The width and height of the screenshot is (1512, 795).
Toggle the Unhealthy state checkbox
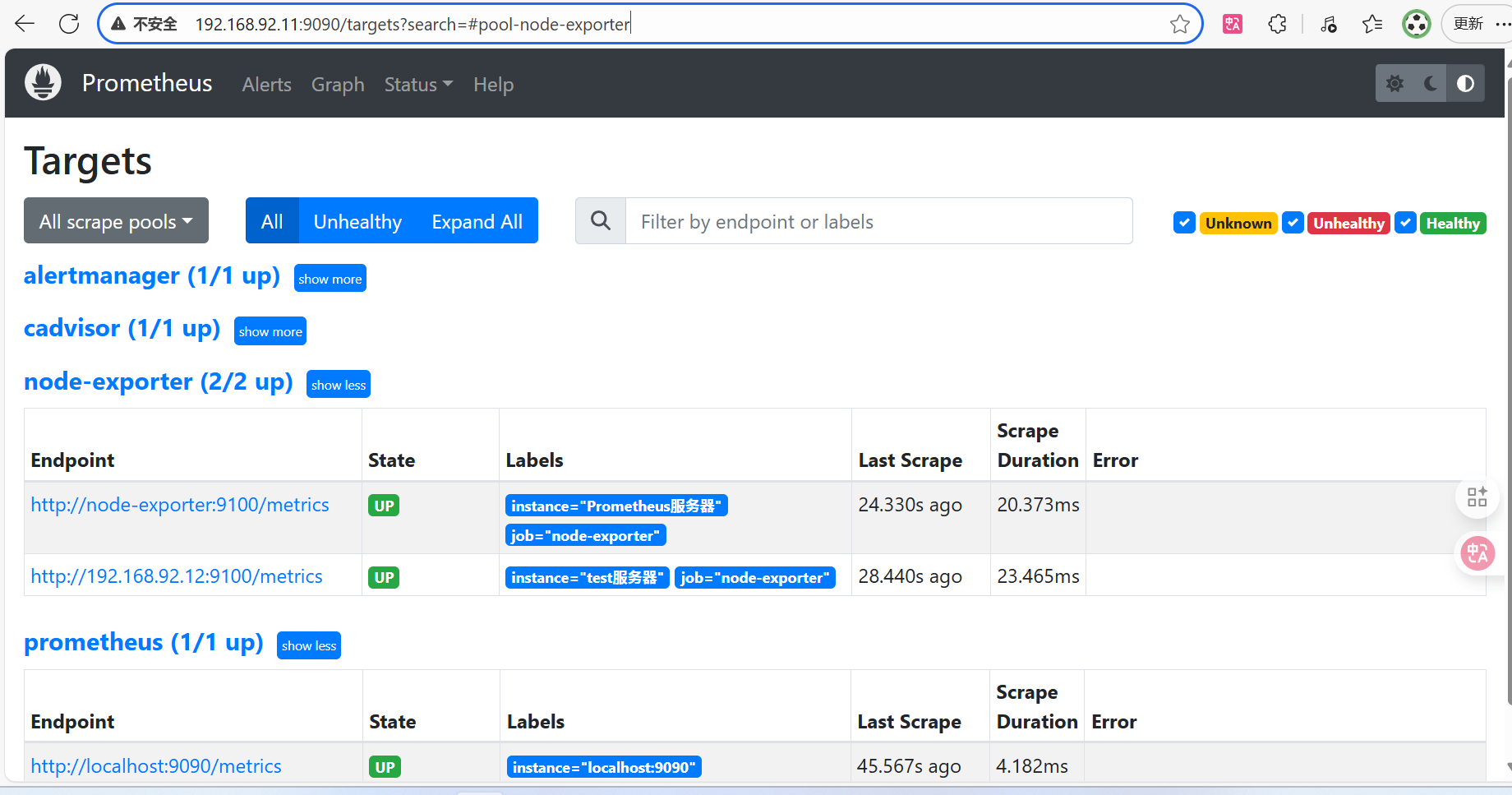pos(1293,223)
